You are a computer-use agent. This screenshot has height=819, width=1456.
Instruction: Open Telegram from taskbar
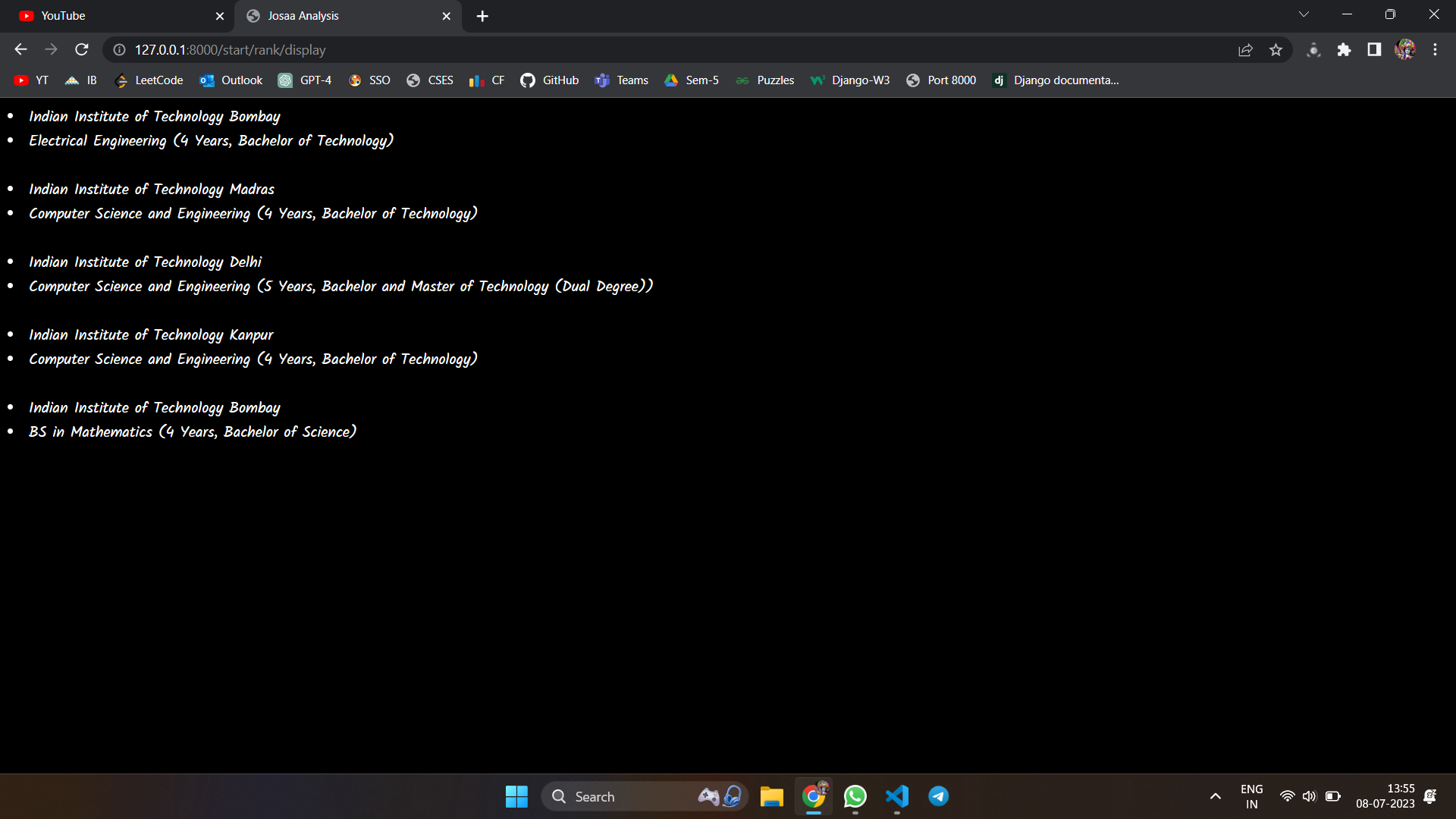(938, 796)
